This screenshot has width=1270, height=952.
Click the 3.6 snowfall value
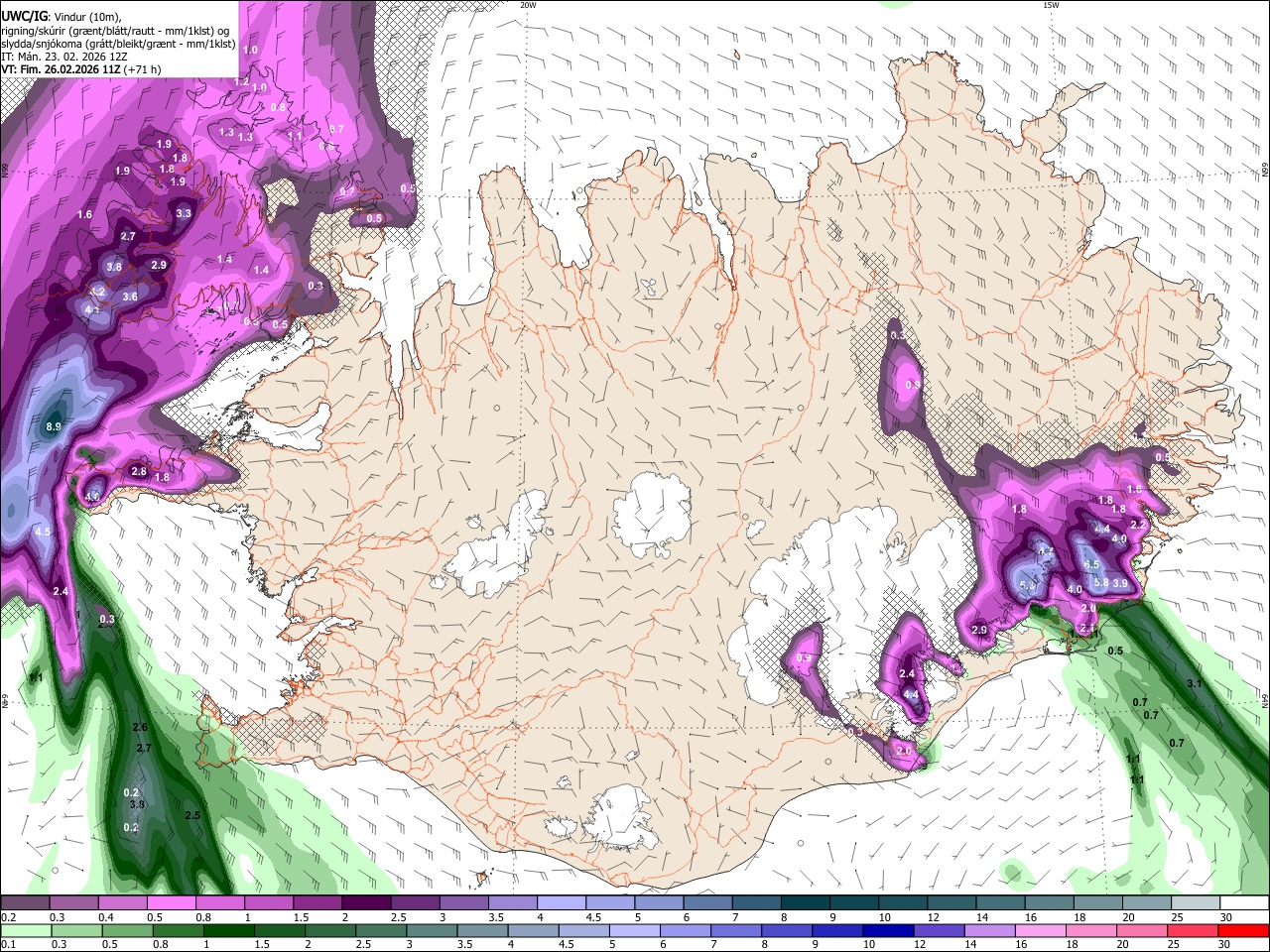click(x=130, y=297)
